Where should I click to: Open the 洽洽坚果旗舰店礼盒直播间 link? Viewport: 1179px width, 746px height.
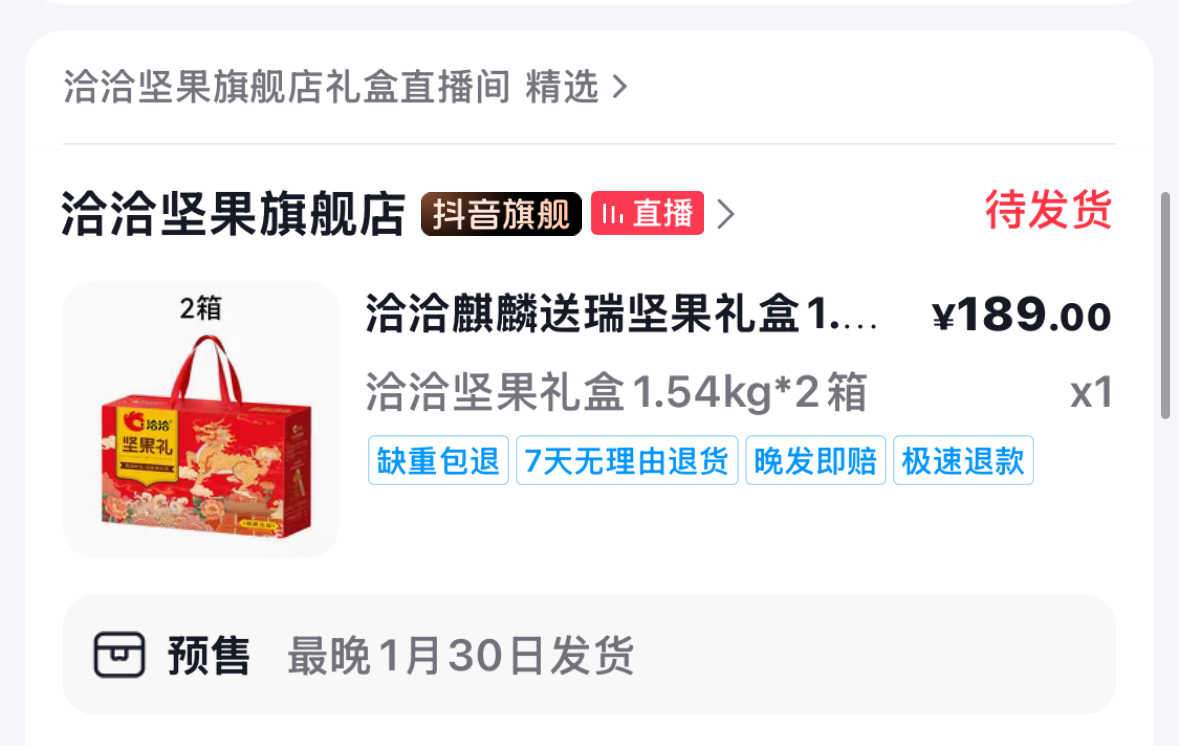click(286, 87)
